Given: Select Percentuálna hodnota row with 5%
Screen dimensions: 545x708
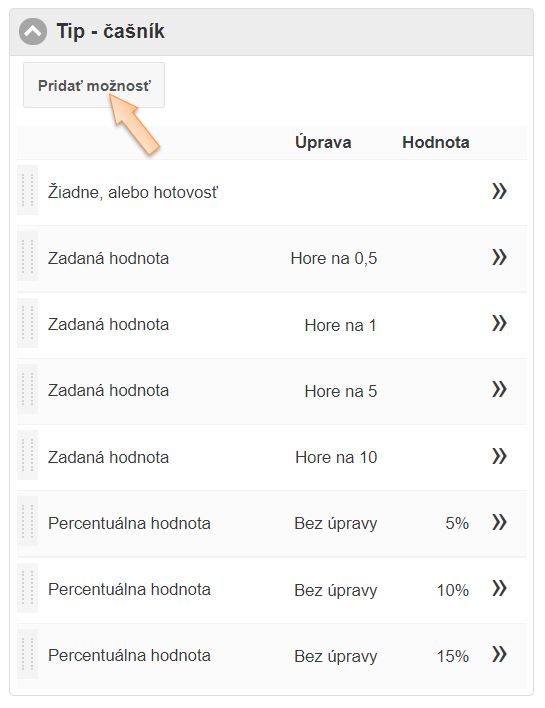Looking at the screenshot, I should (272, 524).
